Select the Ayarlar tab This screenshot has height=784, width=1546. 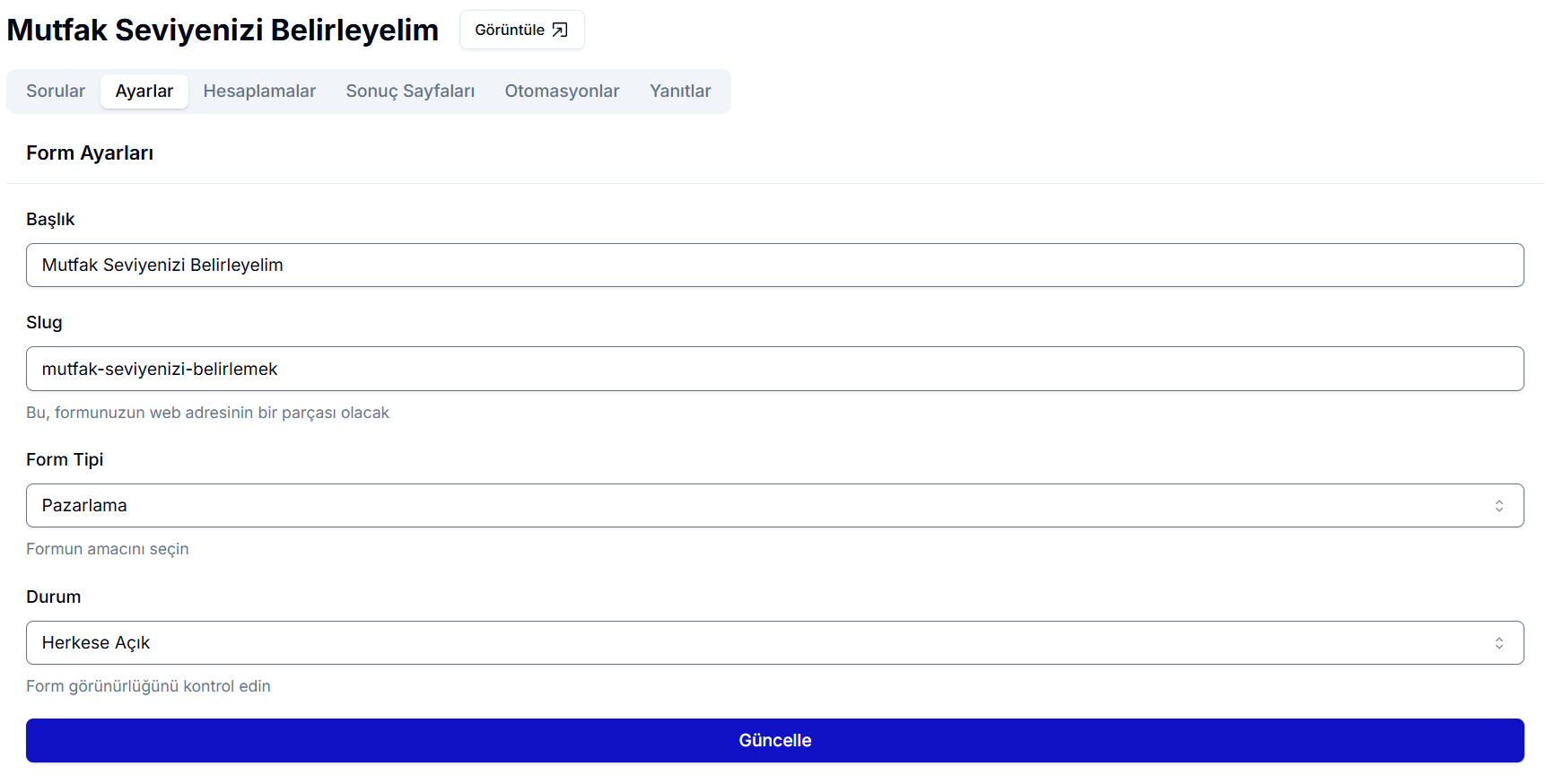click(144, 91)
